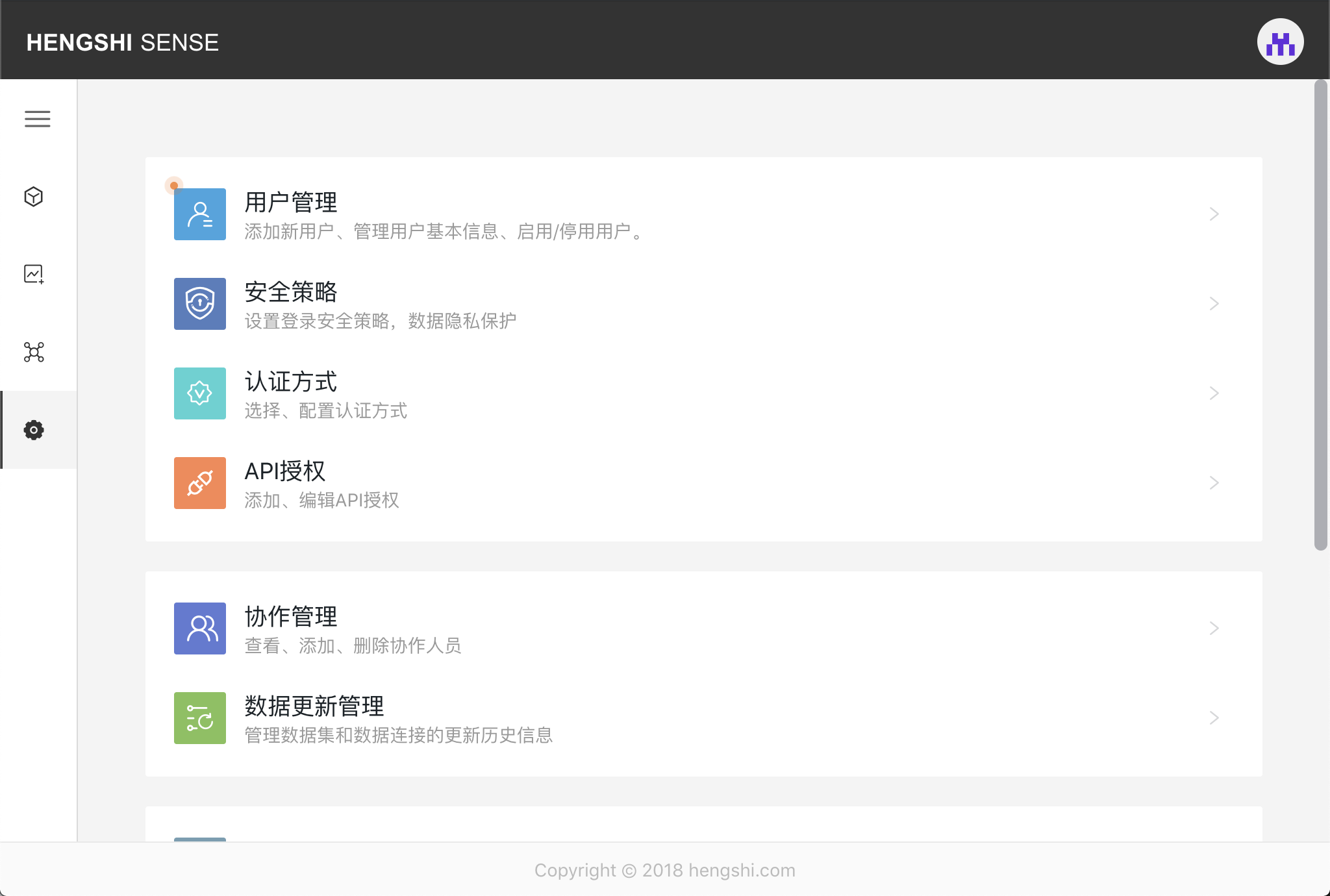The image size is (1330, 896).
Task: Select the settings gear in the sidebar
Action: (x=34, y=430)
